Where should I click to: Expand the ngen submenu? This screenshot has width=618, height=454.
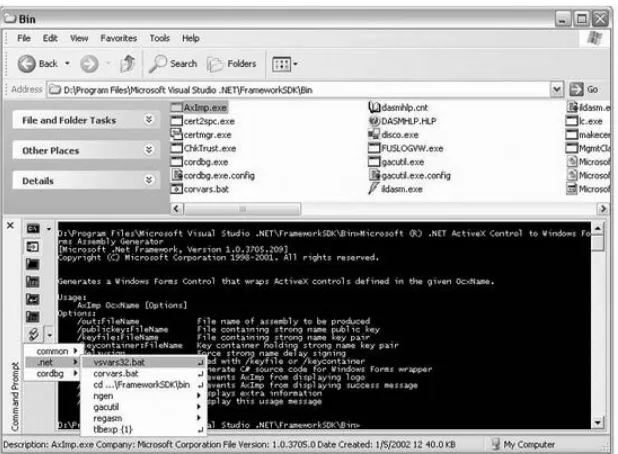[x=143, y=396]
